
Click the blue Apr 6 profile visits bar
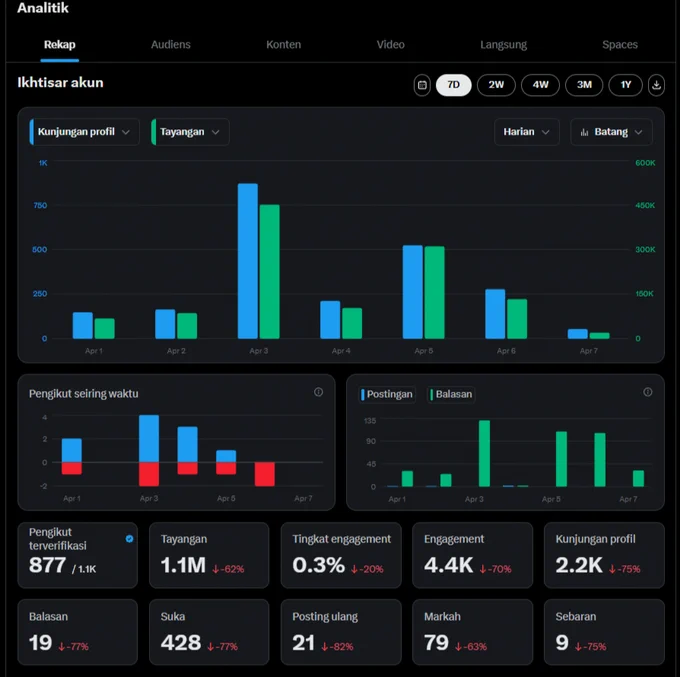click(x=495, y=314)
